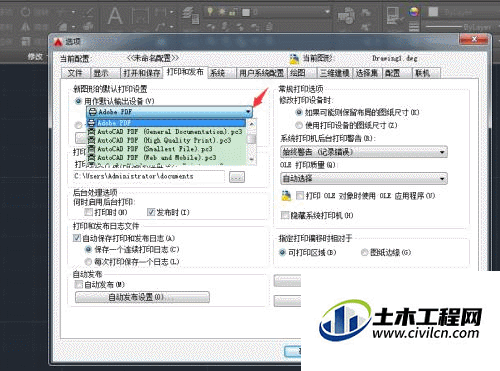Image resolution: width=500 pixels, height=371 pixels.
Task: Click the device list scroll-down arrow
Action: coord(252,159)
